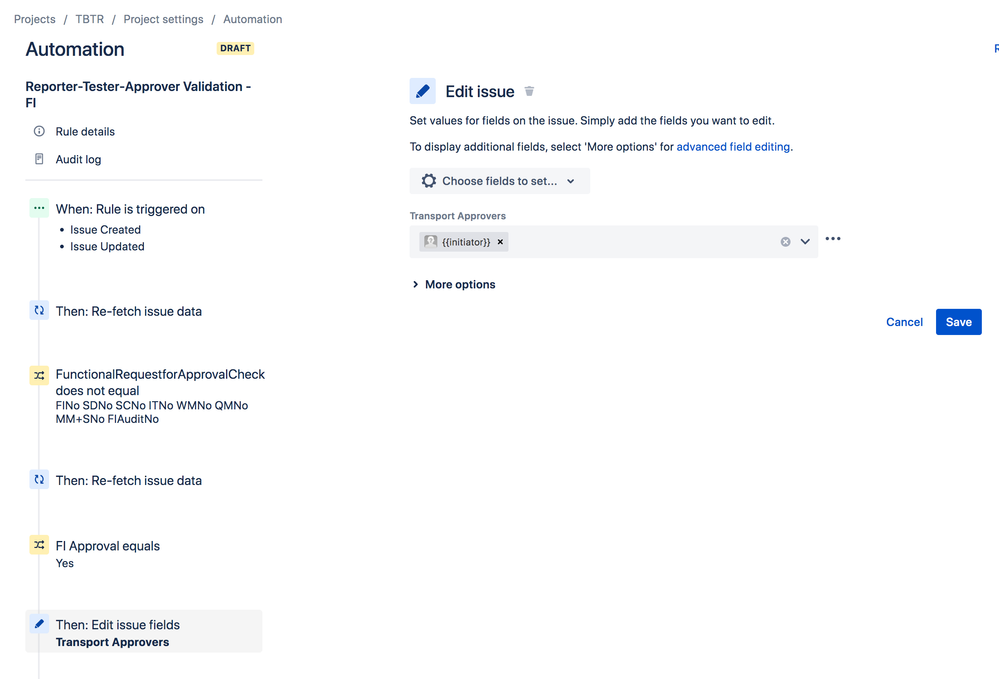This screenshot has height=679, width=999.
Task: Click the pencil icon of Edit issue fields step
Action: pos(39,624)
